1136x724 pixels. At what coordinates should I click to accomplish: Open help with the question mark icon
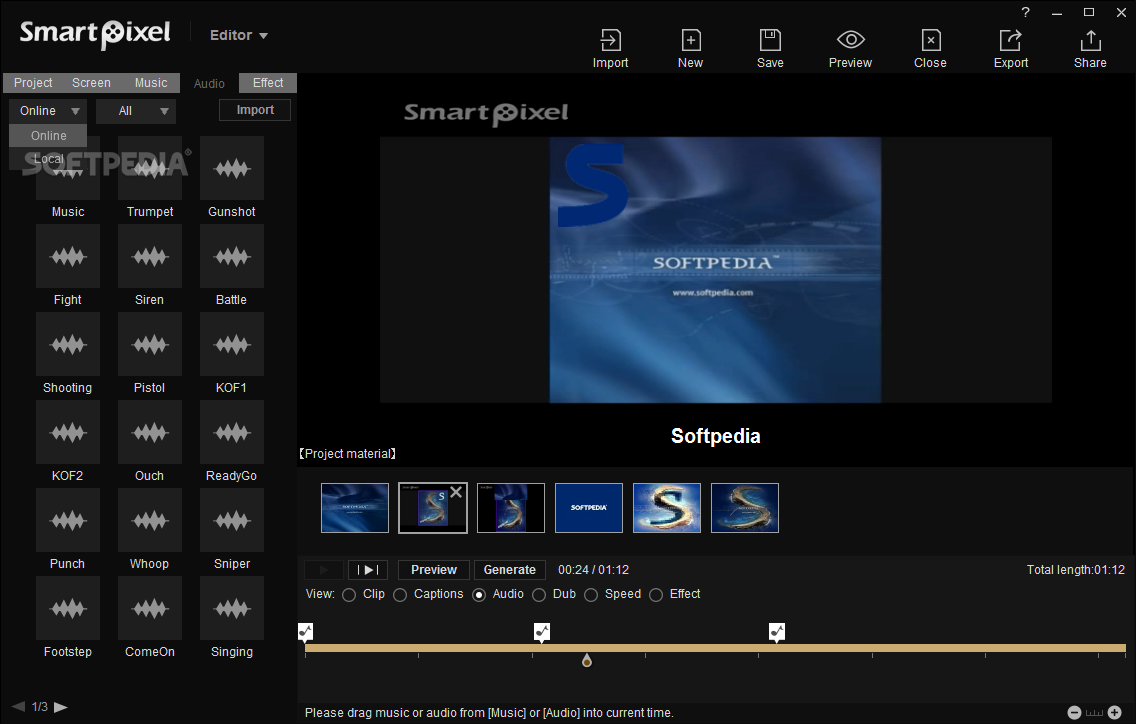[x=1025, y=12]
